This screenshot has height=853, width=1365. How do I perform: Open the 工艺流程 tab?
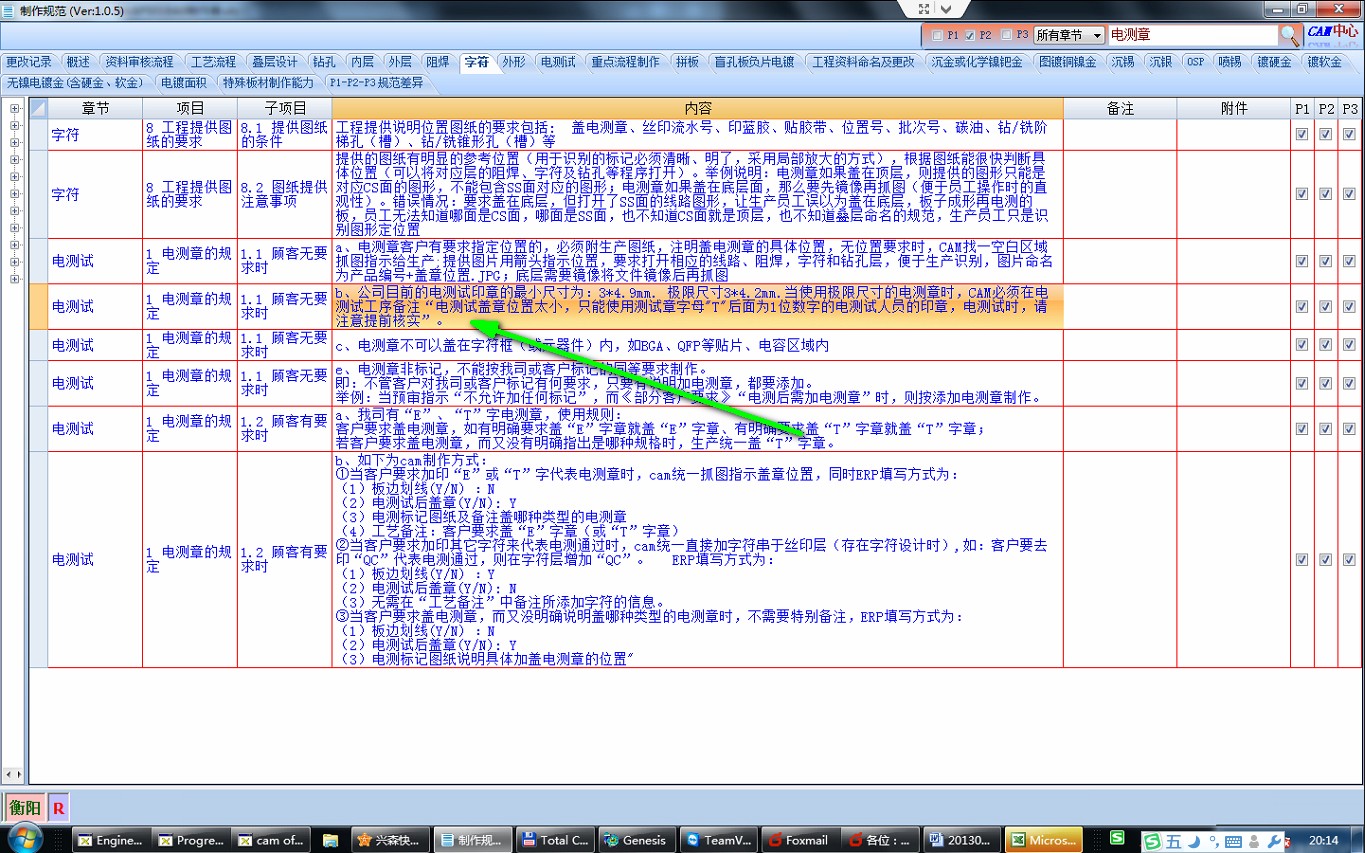point(213,62)
